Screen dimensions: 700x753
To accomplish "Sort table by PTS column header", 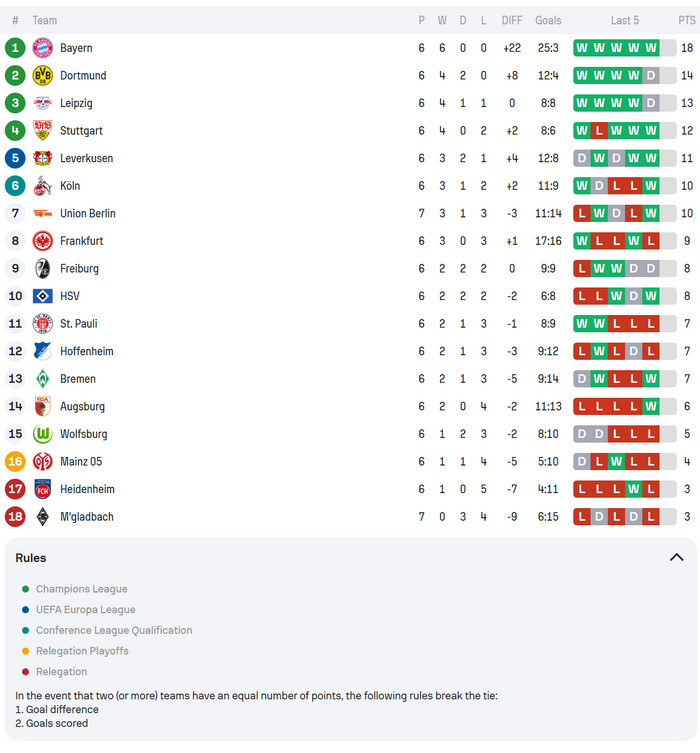I will pyautogui.click(x=686, y=20).
